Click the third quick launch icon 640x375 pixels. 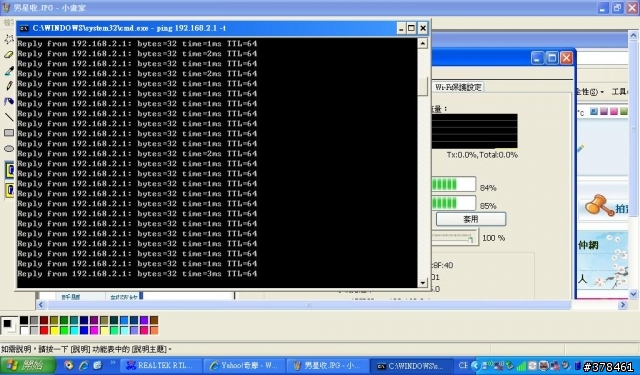tap(98, 365)
